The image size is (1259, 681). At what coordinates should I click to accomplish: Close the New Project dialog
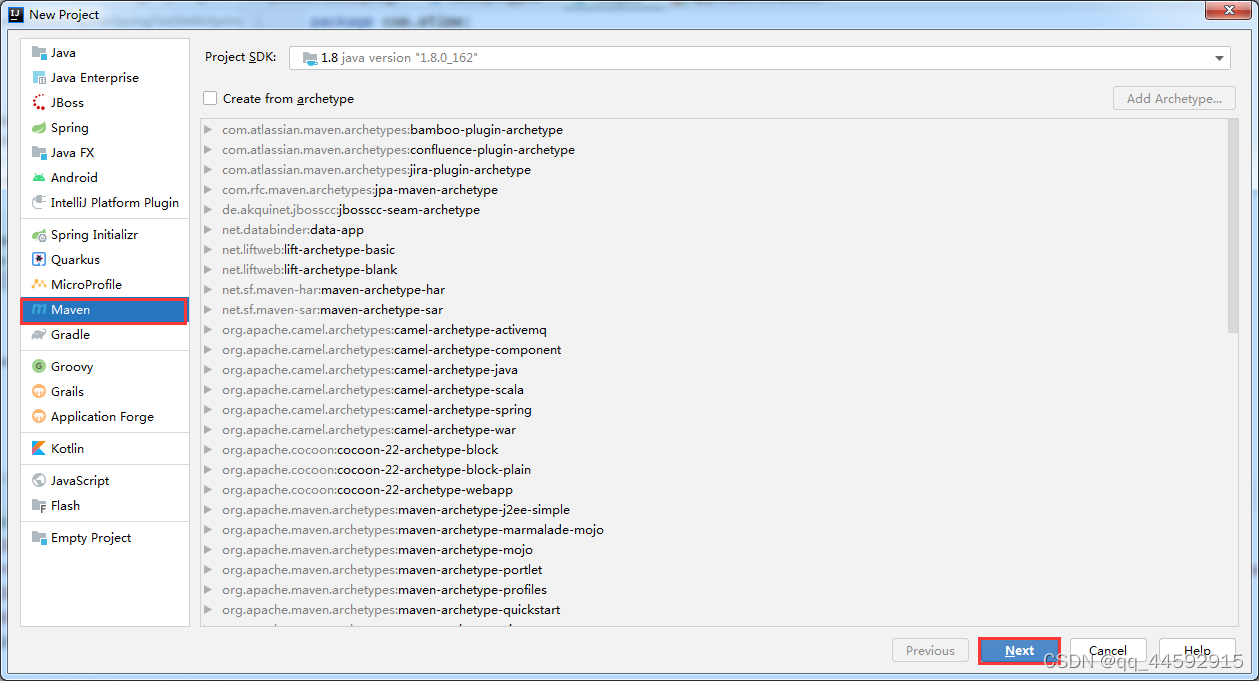coord(1227,11)
